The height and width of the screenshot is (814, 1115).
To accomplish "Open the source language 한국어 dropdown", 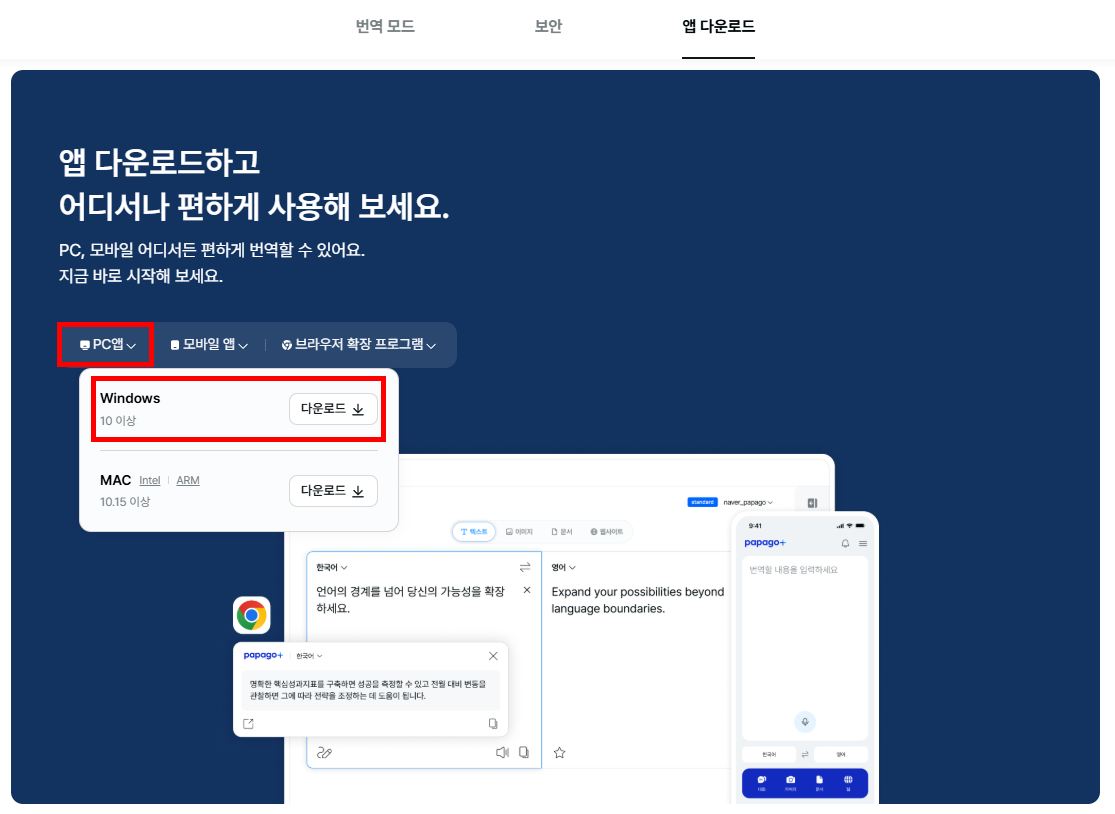I will [331, 567].
